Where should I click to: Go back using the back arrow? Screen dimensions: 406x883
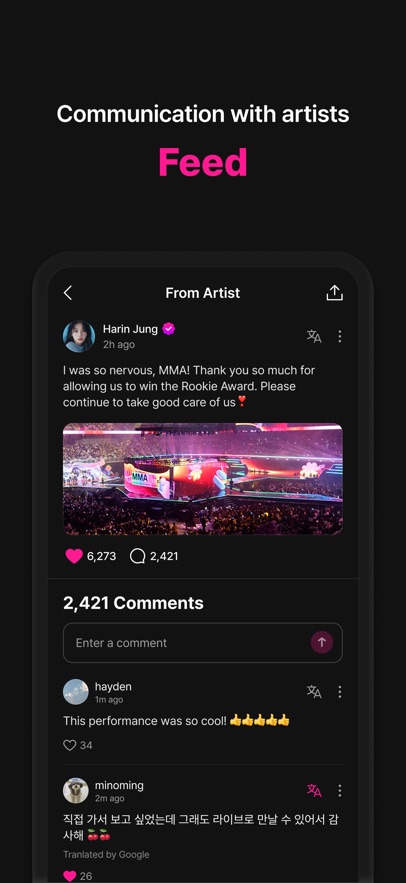(x=68, y=293)
